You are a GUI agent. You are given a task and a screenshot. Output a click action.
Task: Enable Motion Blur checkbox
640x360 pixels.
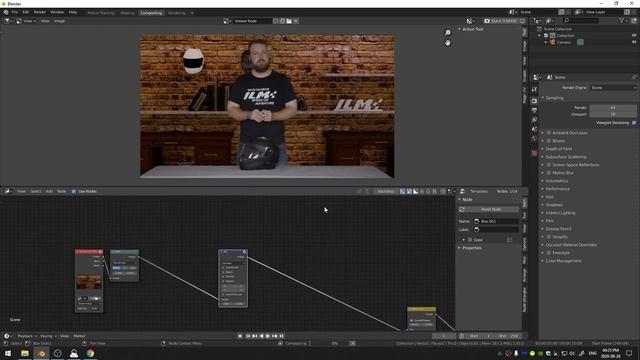coord(549,173)
